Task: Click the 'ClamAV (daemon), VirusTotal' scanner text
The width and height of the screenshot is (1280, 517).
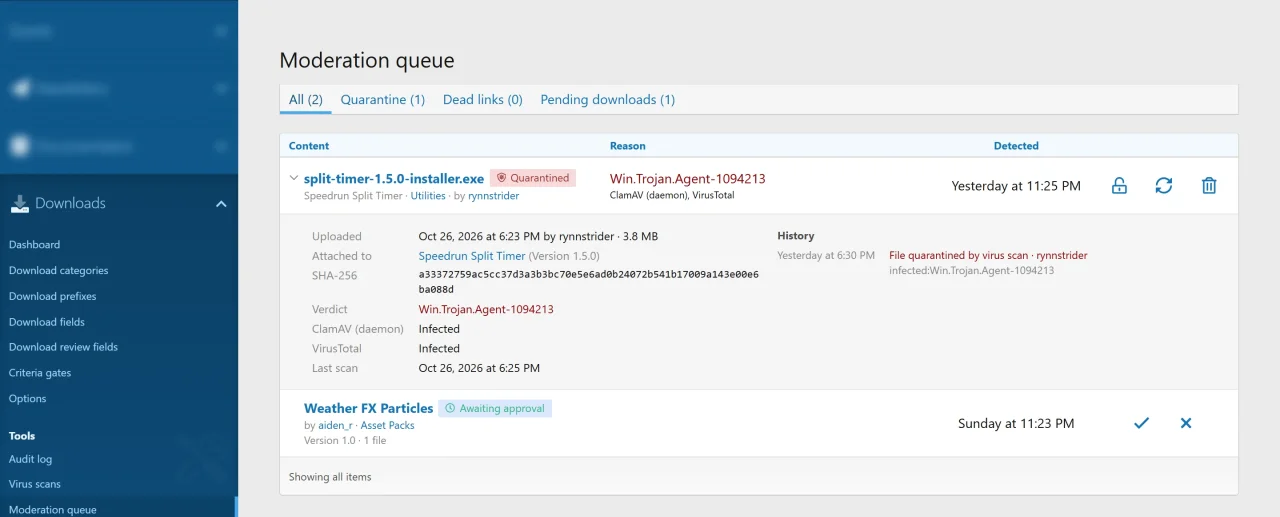Action: pos(672,196)
